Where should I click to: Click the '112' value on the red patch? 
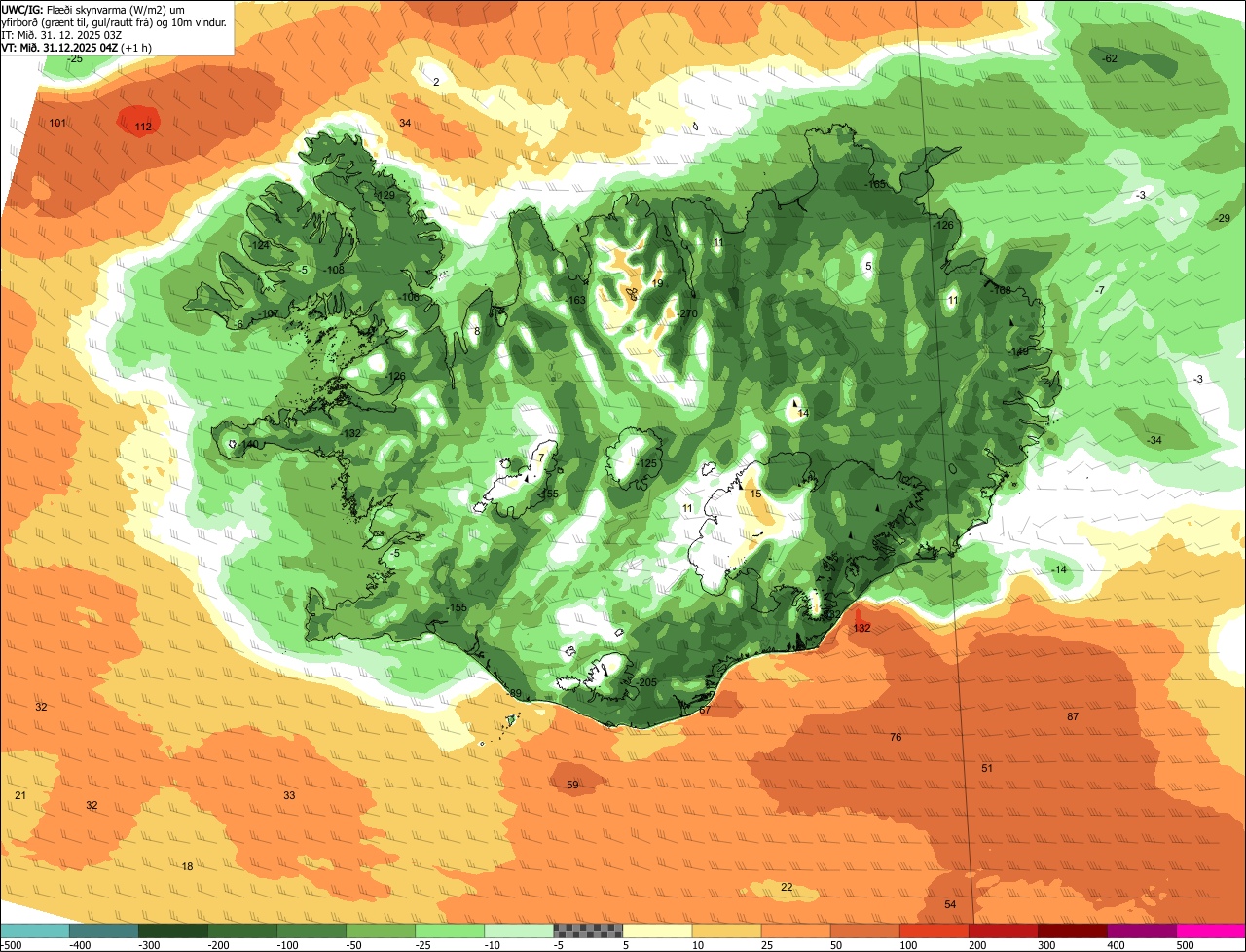tap(143, 128)
